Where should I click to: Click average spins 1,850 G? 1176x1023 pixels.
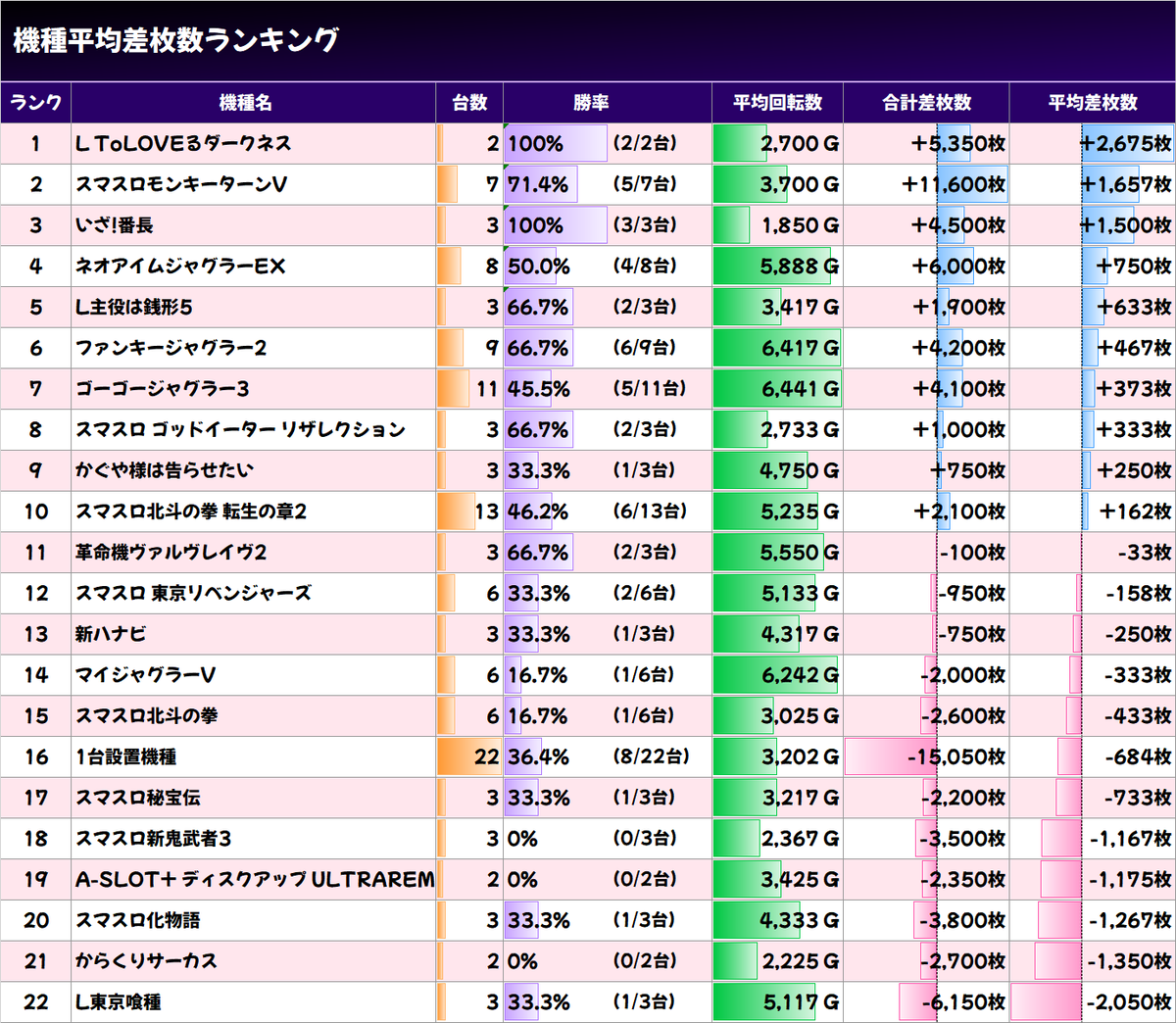click(x=801, y=225)
